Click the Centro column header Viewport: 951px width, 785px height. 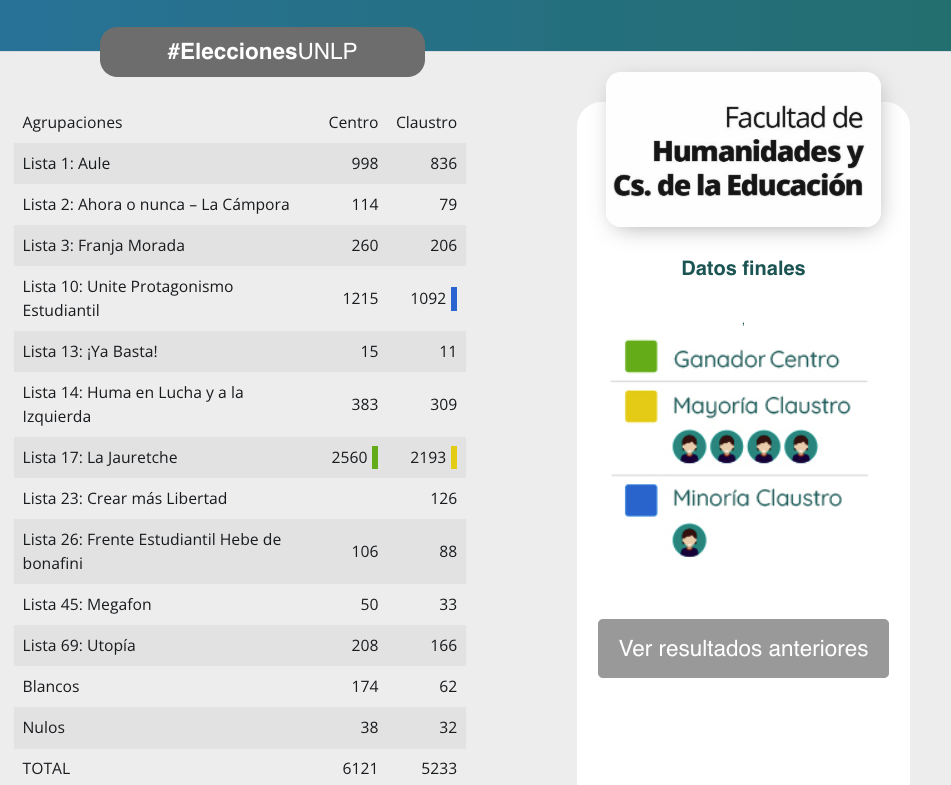353,123
